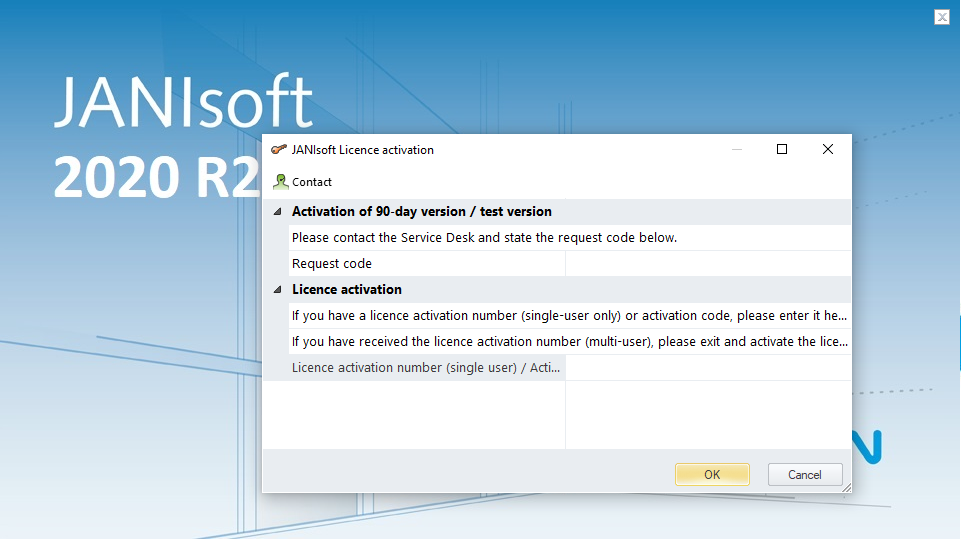961x540 pixels.
Task: Close the Licence activation dialog
Action: click(827, 150)
